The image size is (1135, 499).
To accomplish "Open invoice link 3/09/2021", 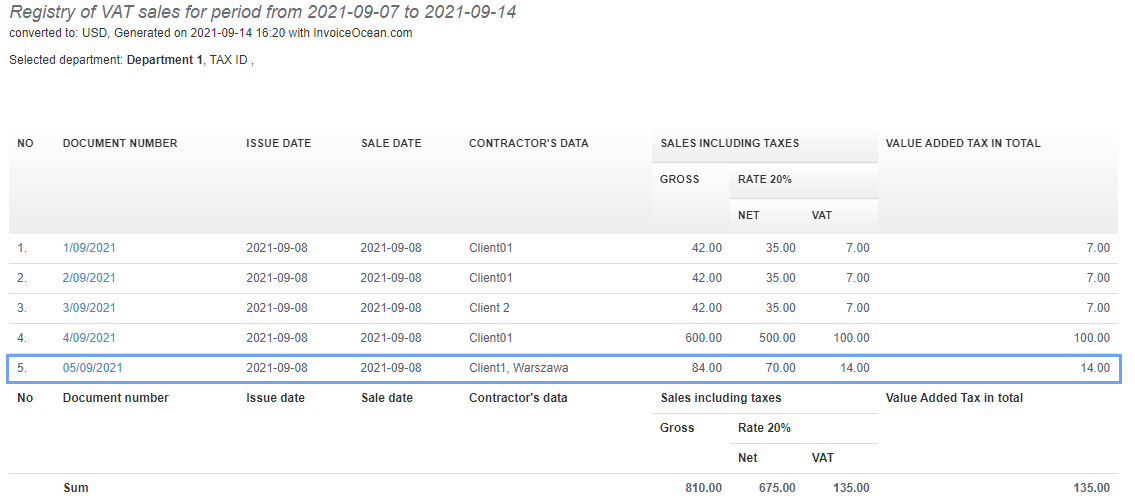I will [x=89, y=308].
